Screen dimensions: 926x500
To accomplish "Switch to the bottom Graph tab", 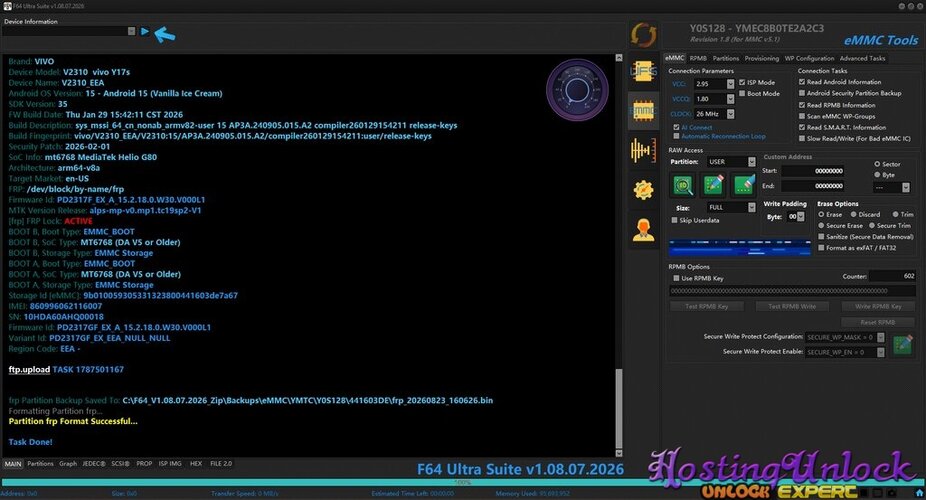I will coord(68,463).
